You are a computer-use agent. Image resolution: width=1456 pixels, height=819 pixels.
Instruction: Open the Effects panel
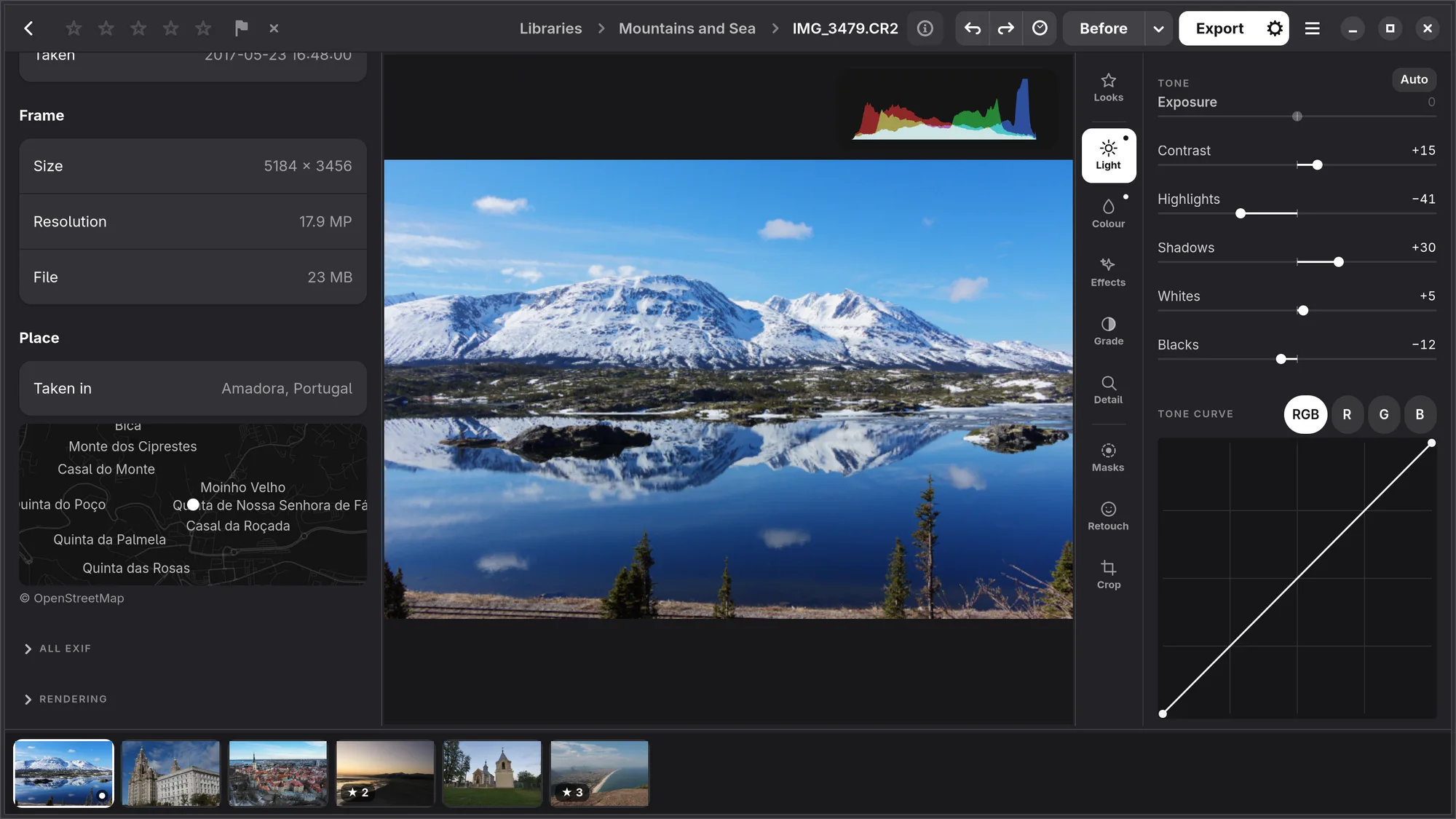[1108, 272]
